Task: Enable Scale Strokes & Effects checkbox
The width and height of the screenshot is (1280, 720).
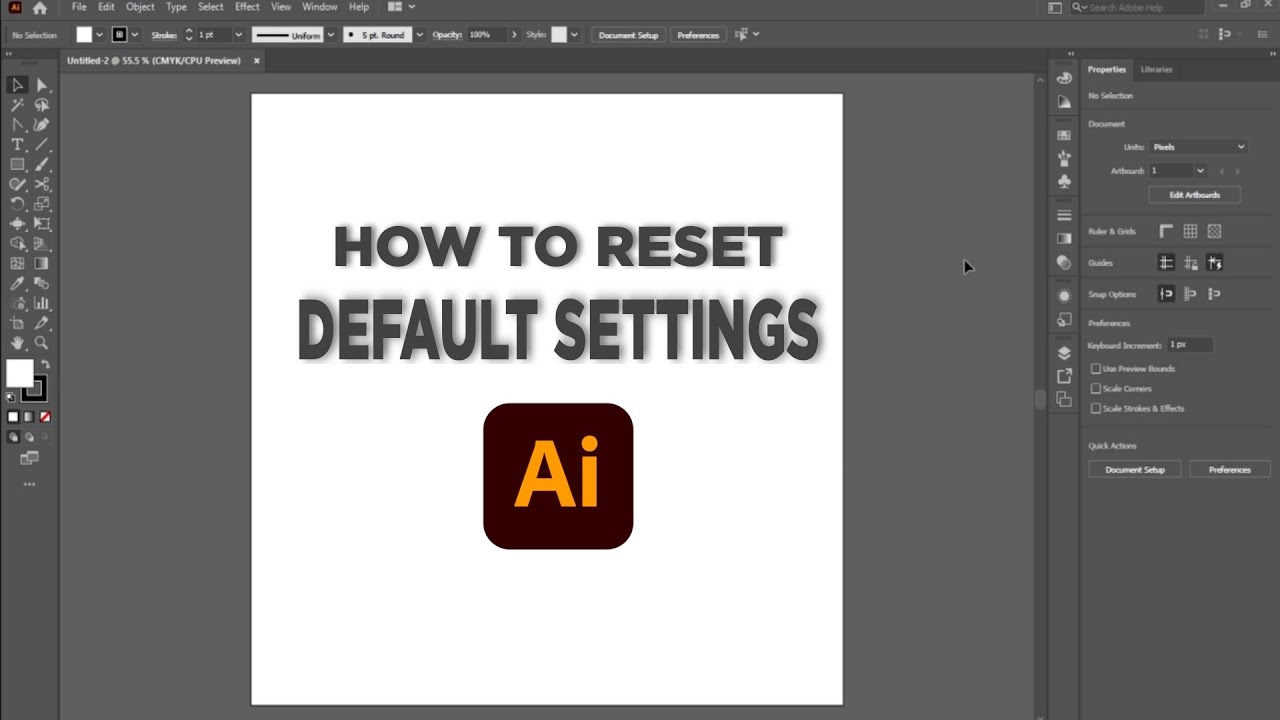Action: pyautogui.click(x=1096, y=408)
